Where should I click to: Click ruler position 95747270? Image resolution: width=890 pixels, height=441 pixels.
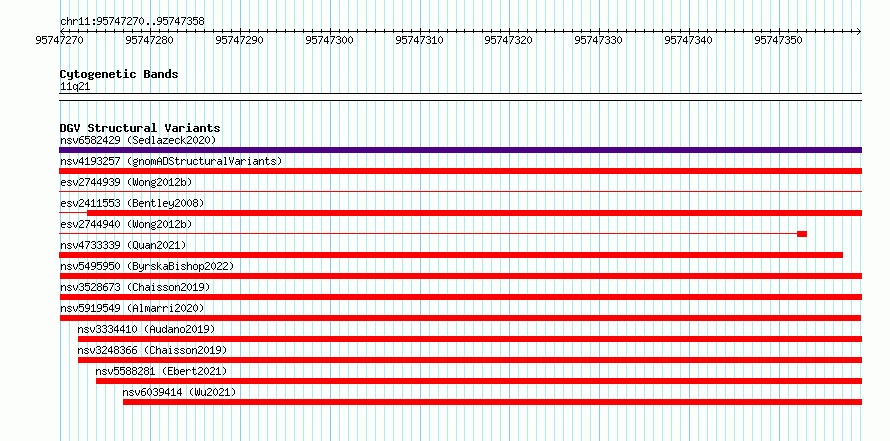point(60,40)
